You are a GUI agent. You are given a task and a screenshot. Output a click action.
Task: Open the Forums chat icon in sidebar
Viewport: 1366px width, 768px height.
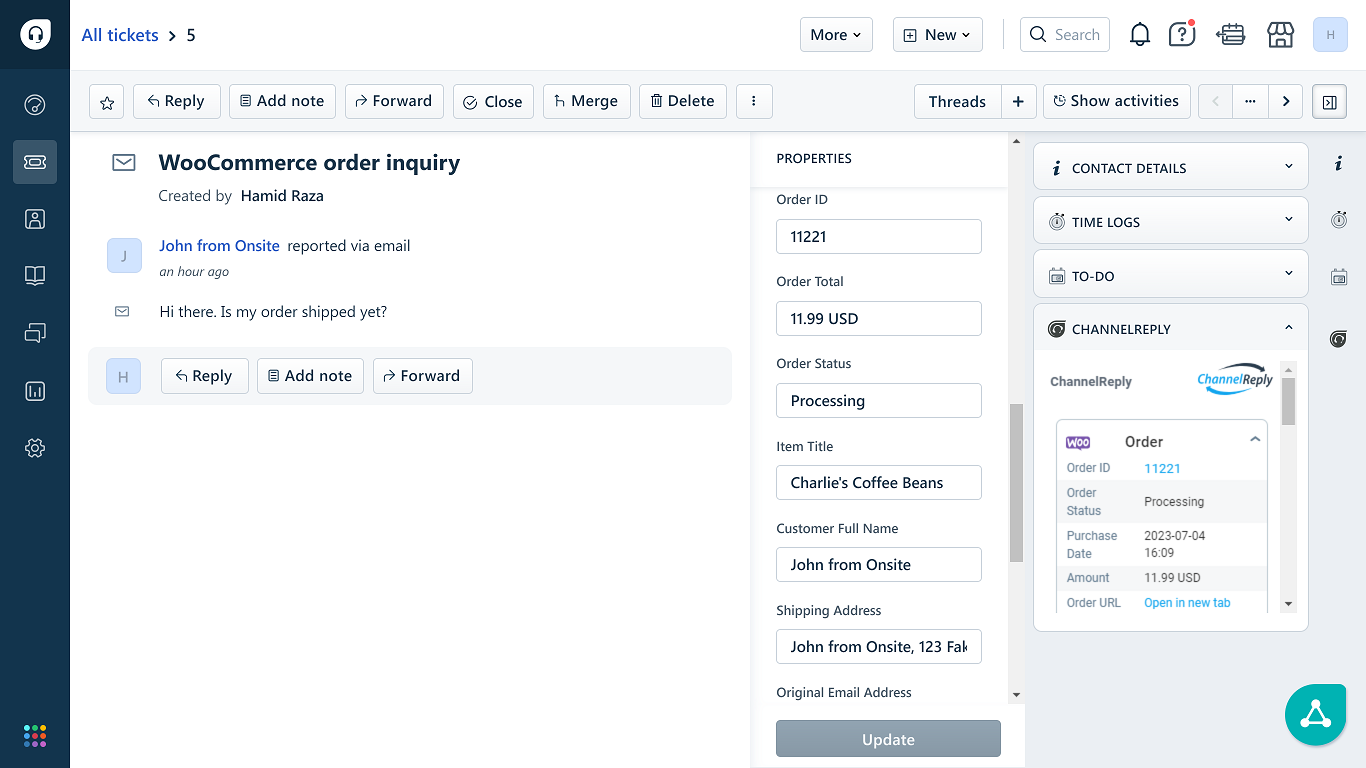point(35,333)
